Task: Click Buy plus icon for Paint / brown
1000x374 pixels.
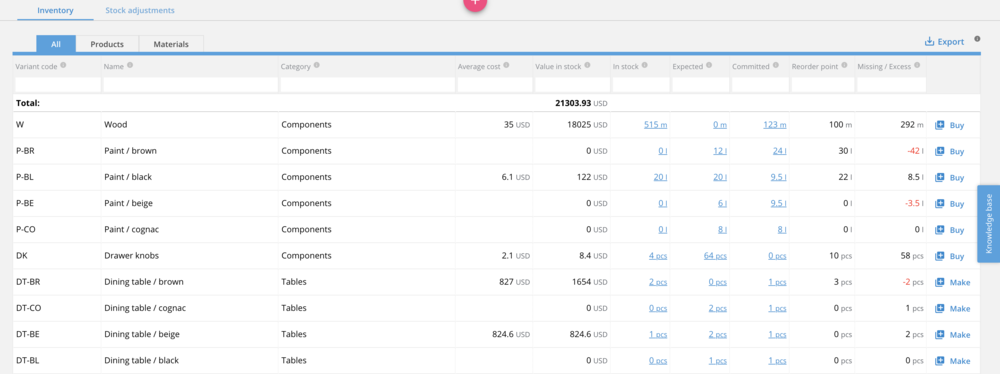Action: 939,152
